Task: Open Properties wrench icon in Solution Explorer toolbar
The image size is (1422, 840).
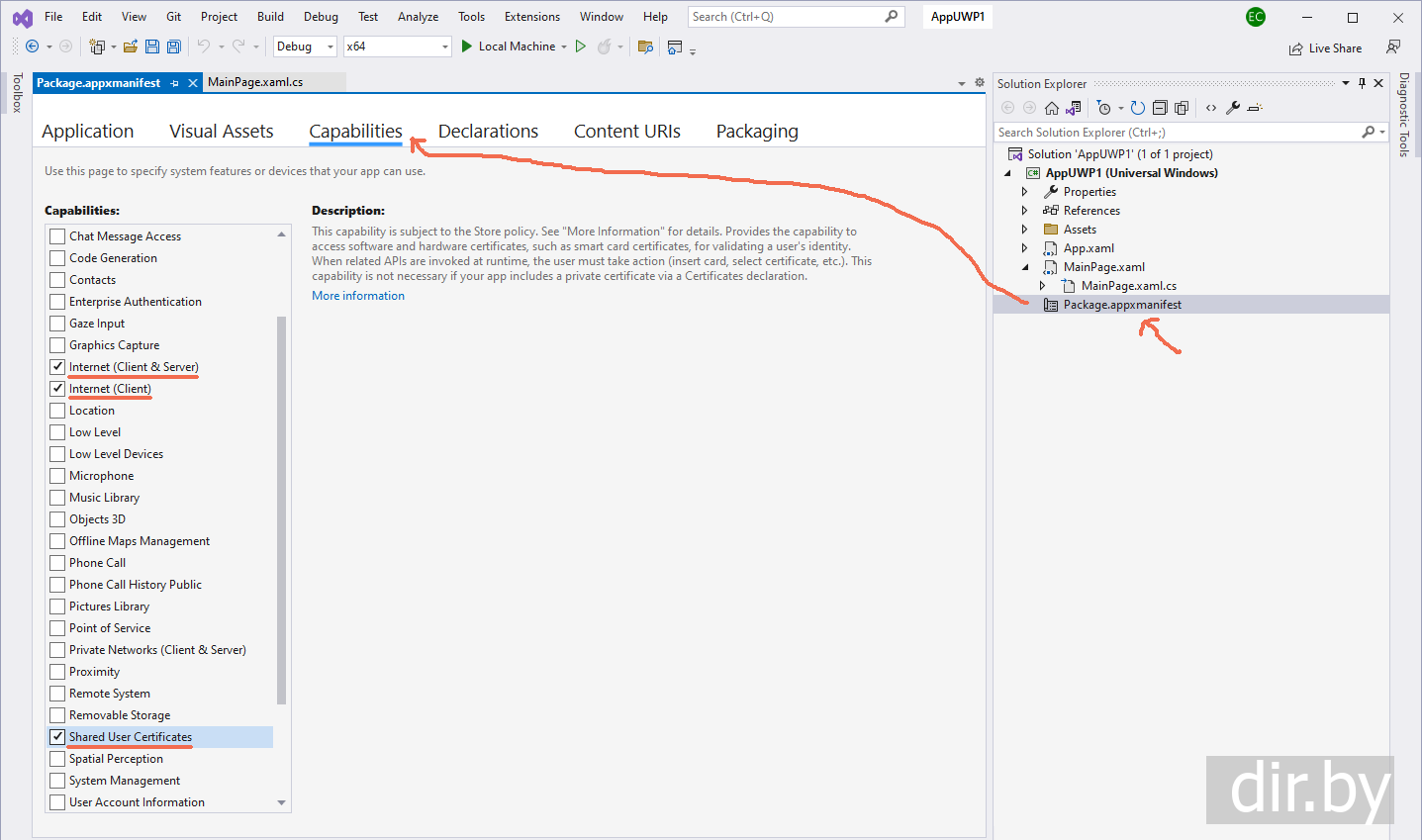Action: coord(1233,108)
